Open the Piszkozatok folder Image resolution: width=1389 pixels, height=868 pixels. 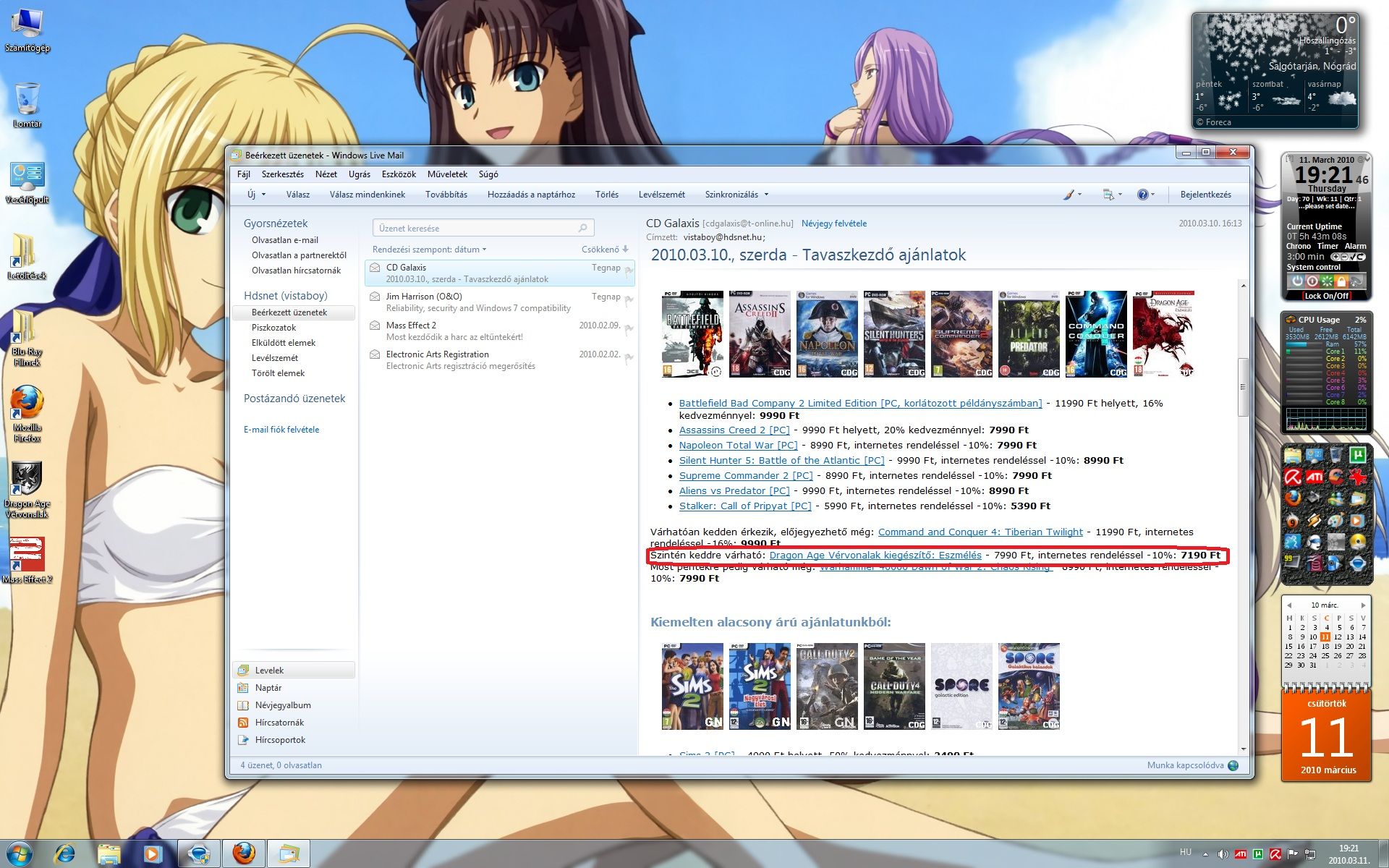click(x=273, y=328)
